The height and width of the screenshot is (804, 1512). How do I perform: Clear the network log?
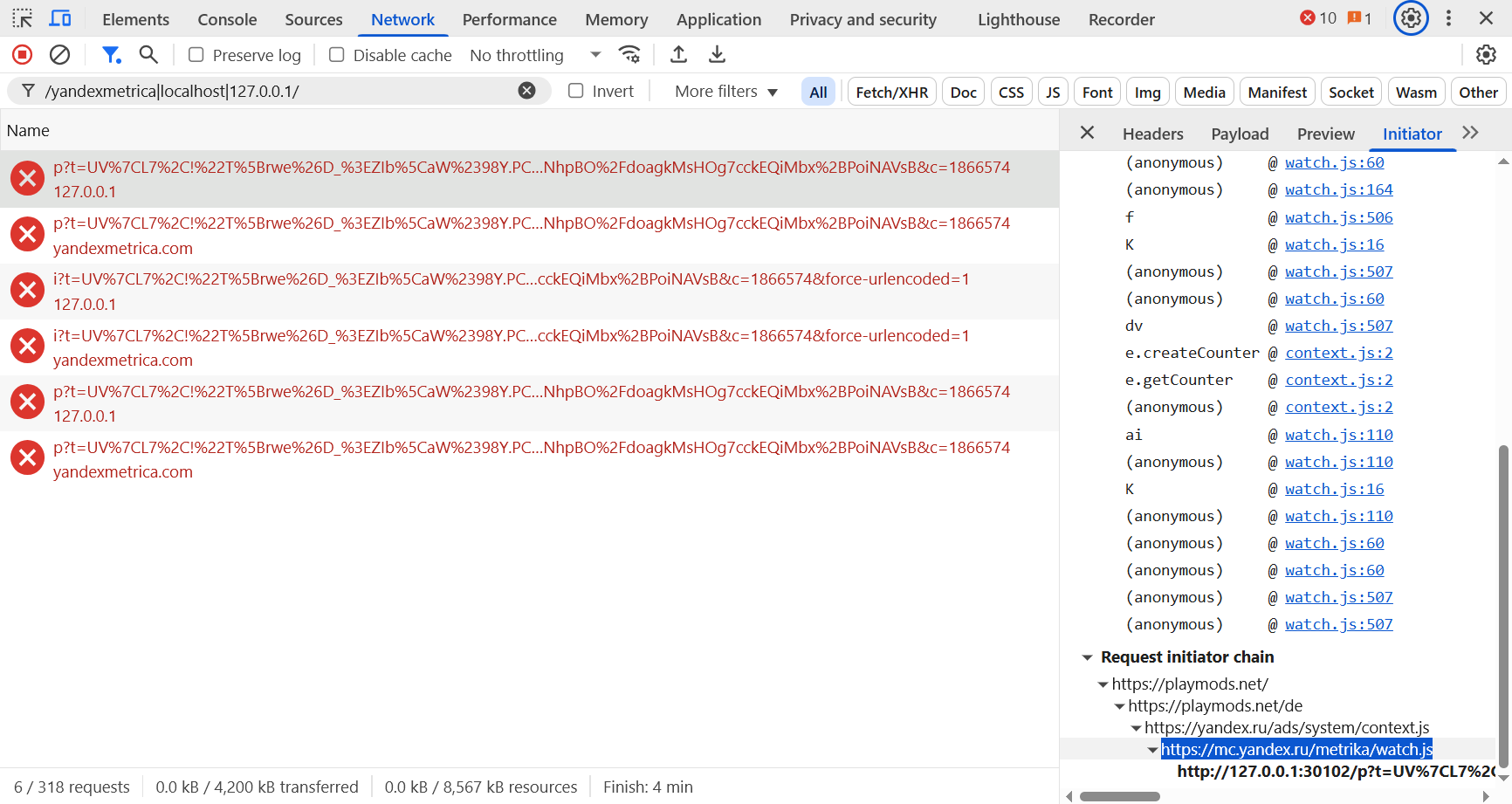[59, 54]
